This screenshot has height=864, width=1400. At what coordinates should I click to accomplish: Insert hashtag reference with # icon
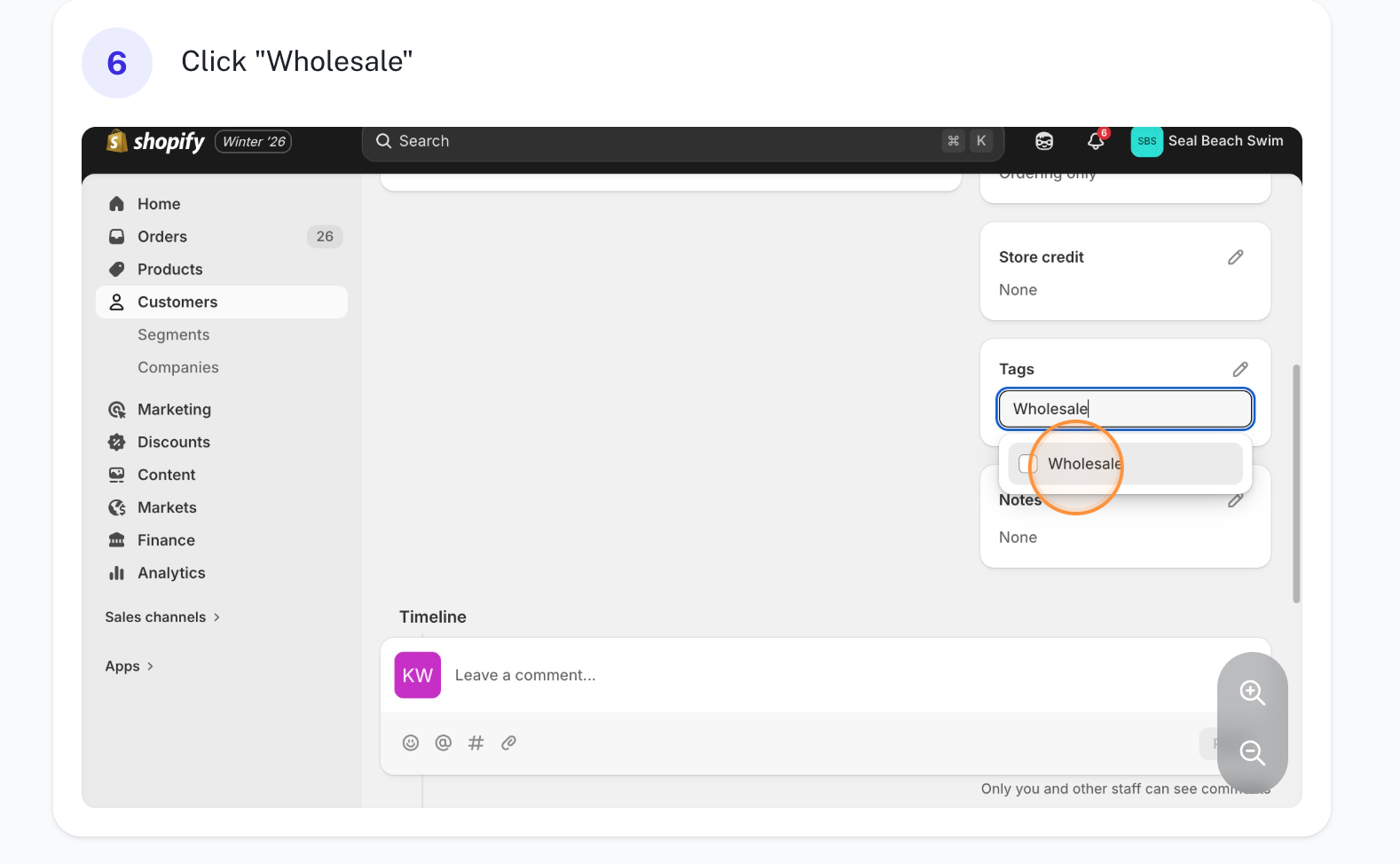pos(476,743)
